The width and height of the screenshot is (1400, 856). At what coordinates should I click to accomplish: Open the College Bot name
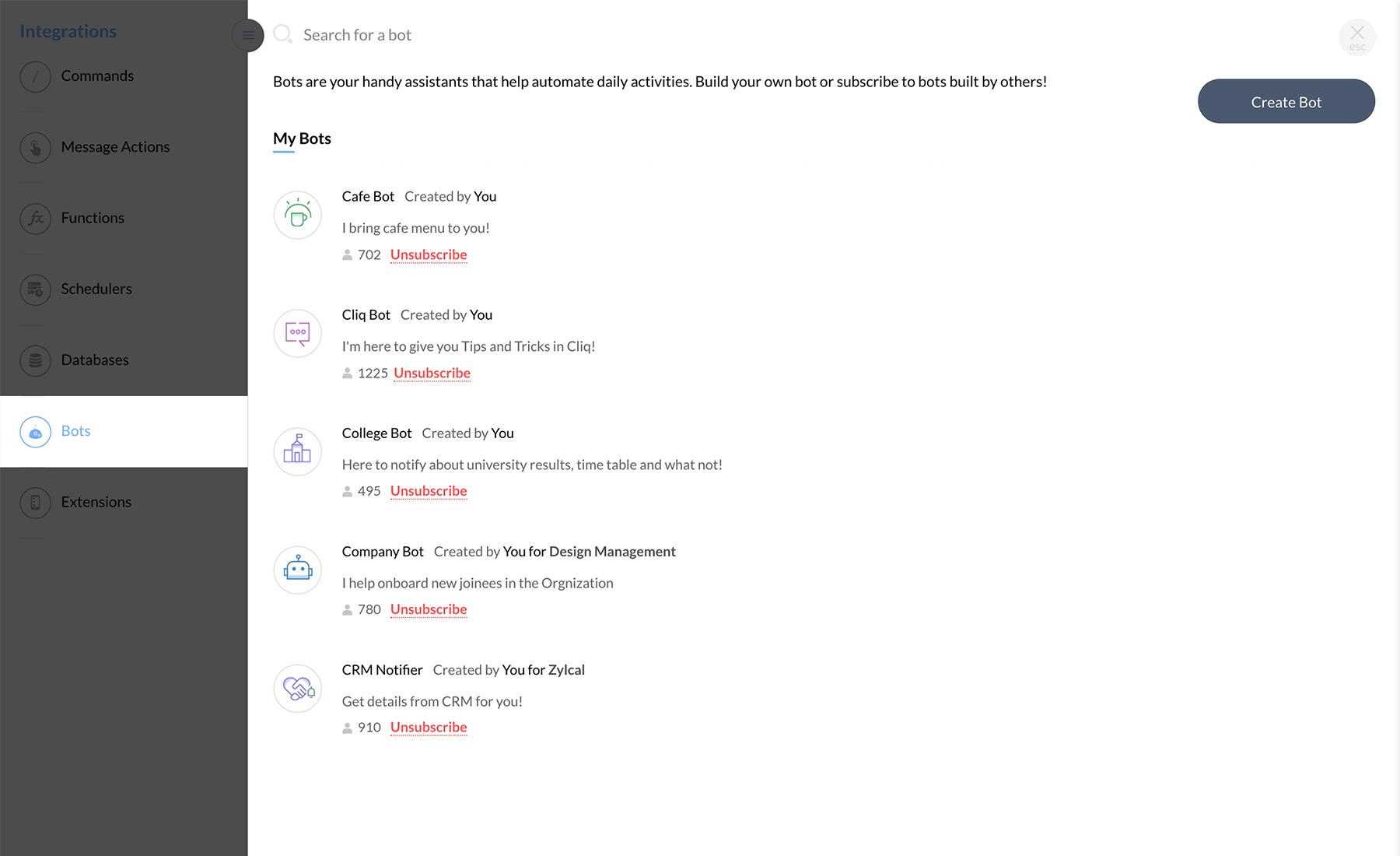click(376, 433)
